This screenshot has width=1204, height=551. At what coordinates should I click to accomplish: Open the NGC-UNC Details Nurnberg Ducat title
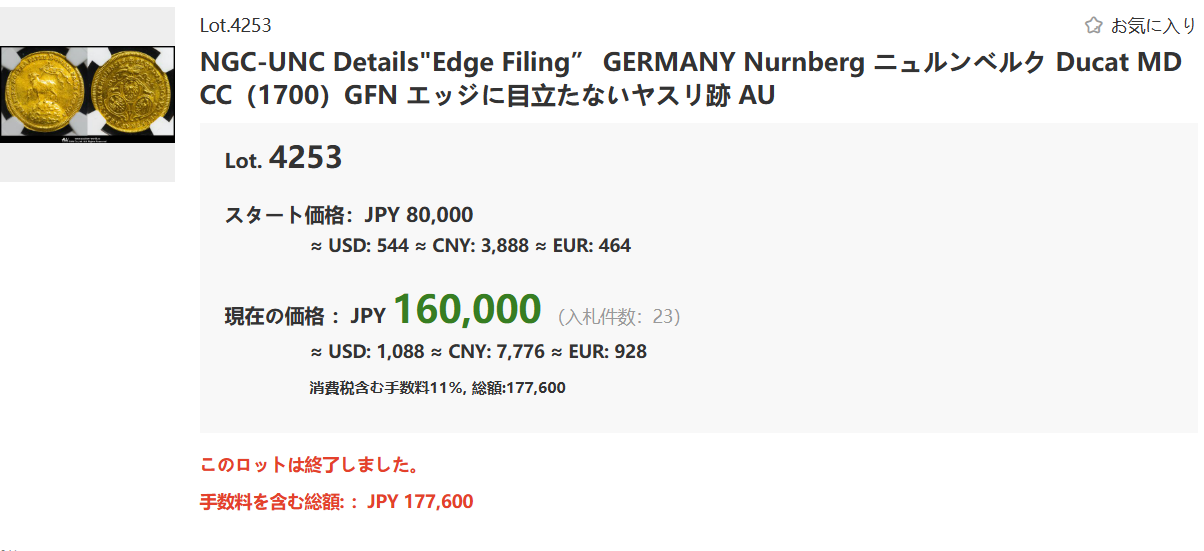(691, 79)
